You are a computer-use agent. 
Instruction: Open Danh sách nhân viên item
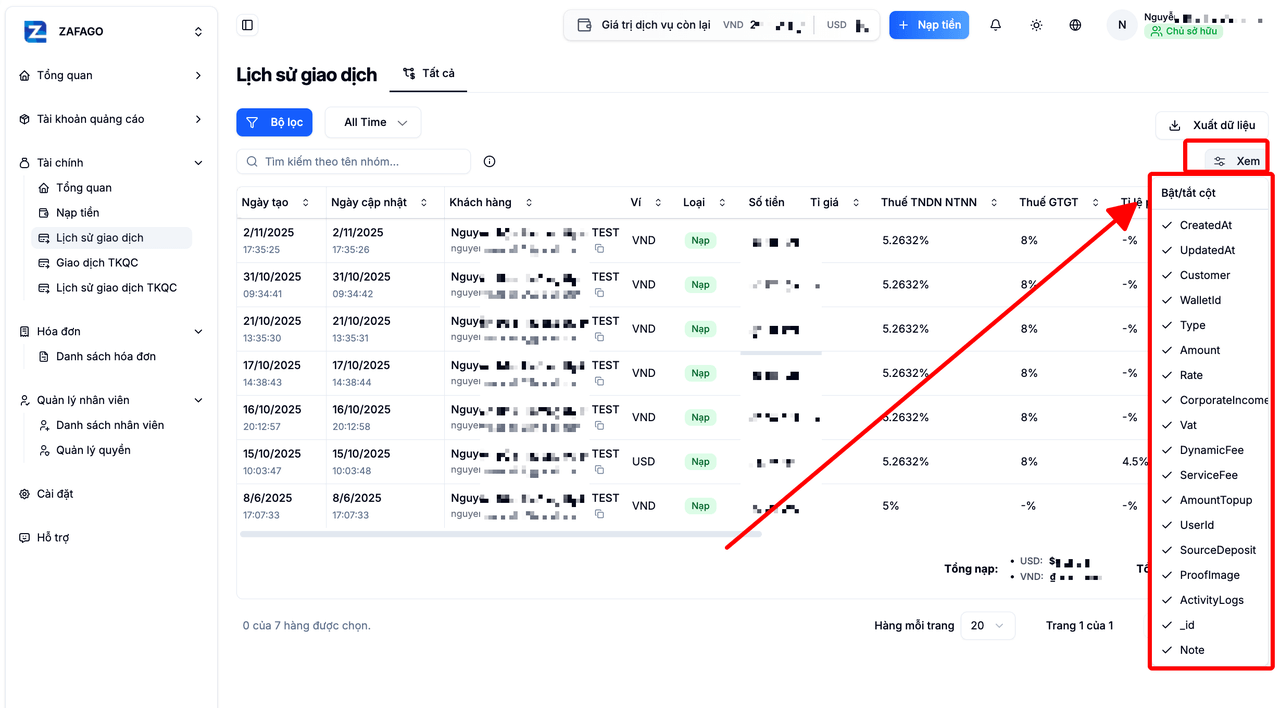click(112, 425)
